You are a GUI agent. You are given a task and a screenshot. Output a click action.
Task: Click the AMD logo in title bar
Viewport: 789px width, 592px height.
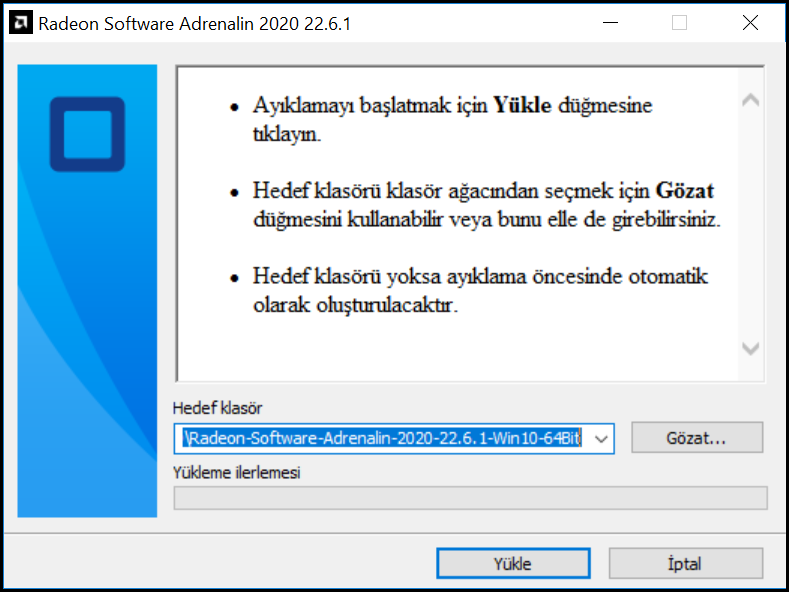(x=20, y=23)
